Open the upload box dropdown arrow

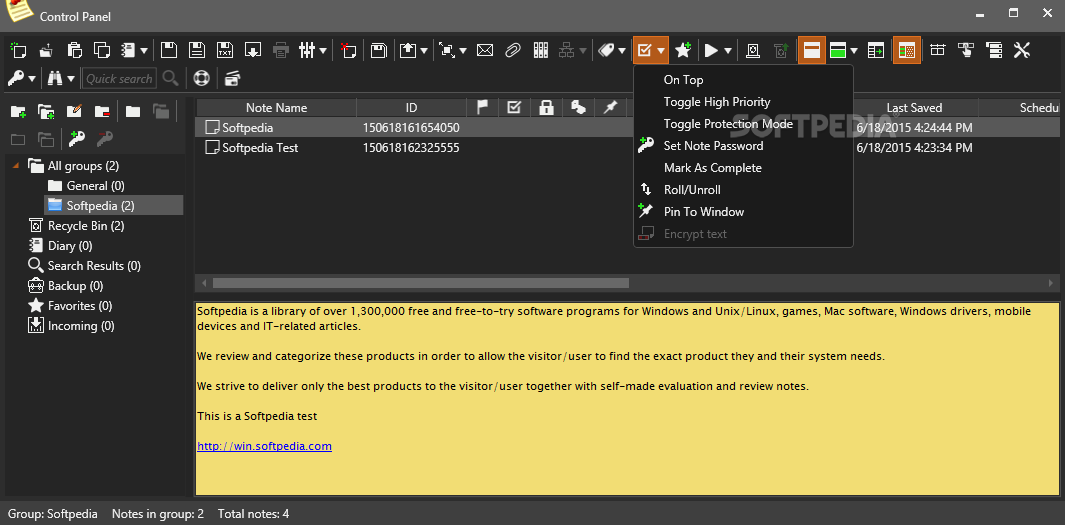425,50
